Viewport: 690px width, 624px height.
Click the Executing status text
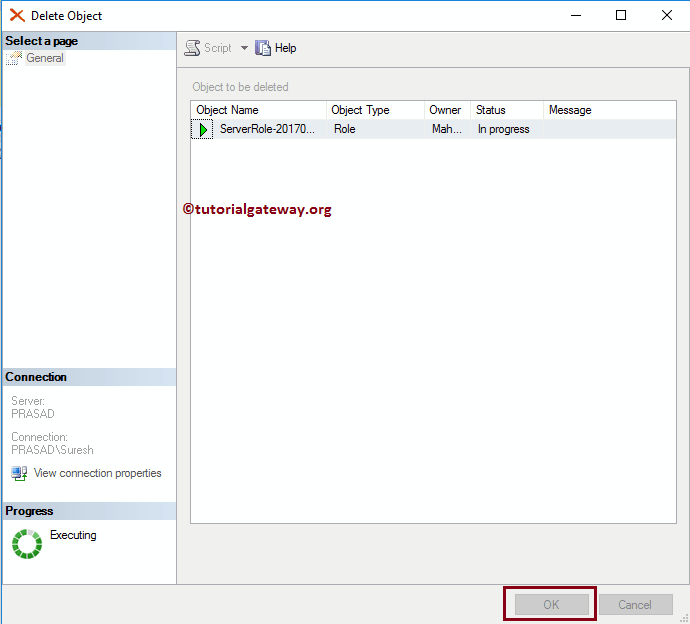(x=73, y=535)
